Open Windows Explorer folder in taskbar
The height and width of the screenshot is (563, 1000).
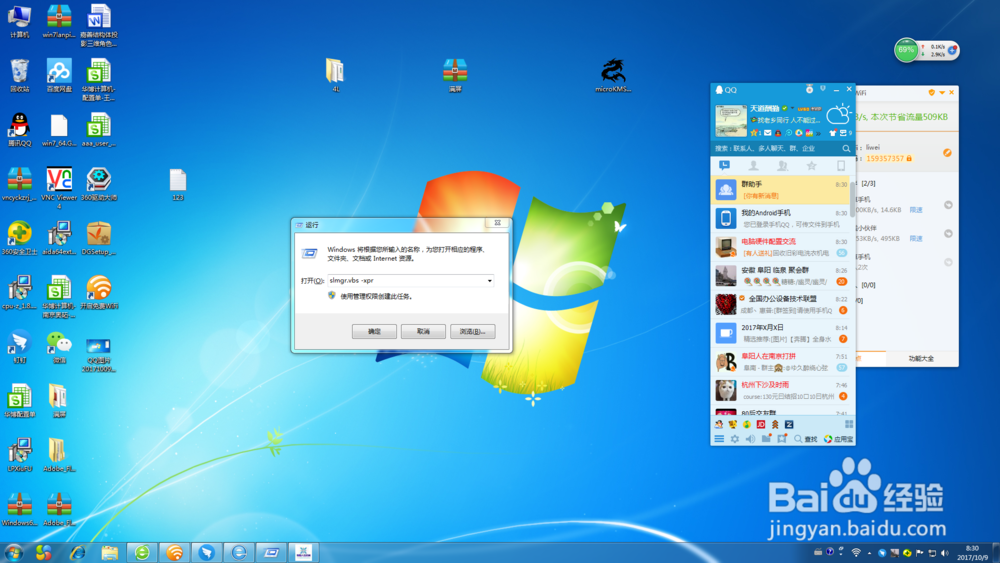110,552
